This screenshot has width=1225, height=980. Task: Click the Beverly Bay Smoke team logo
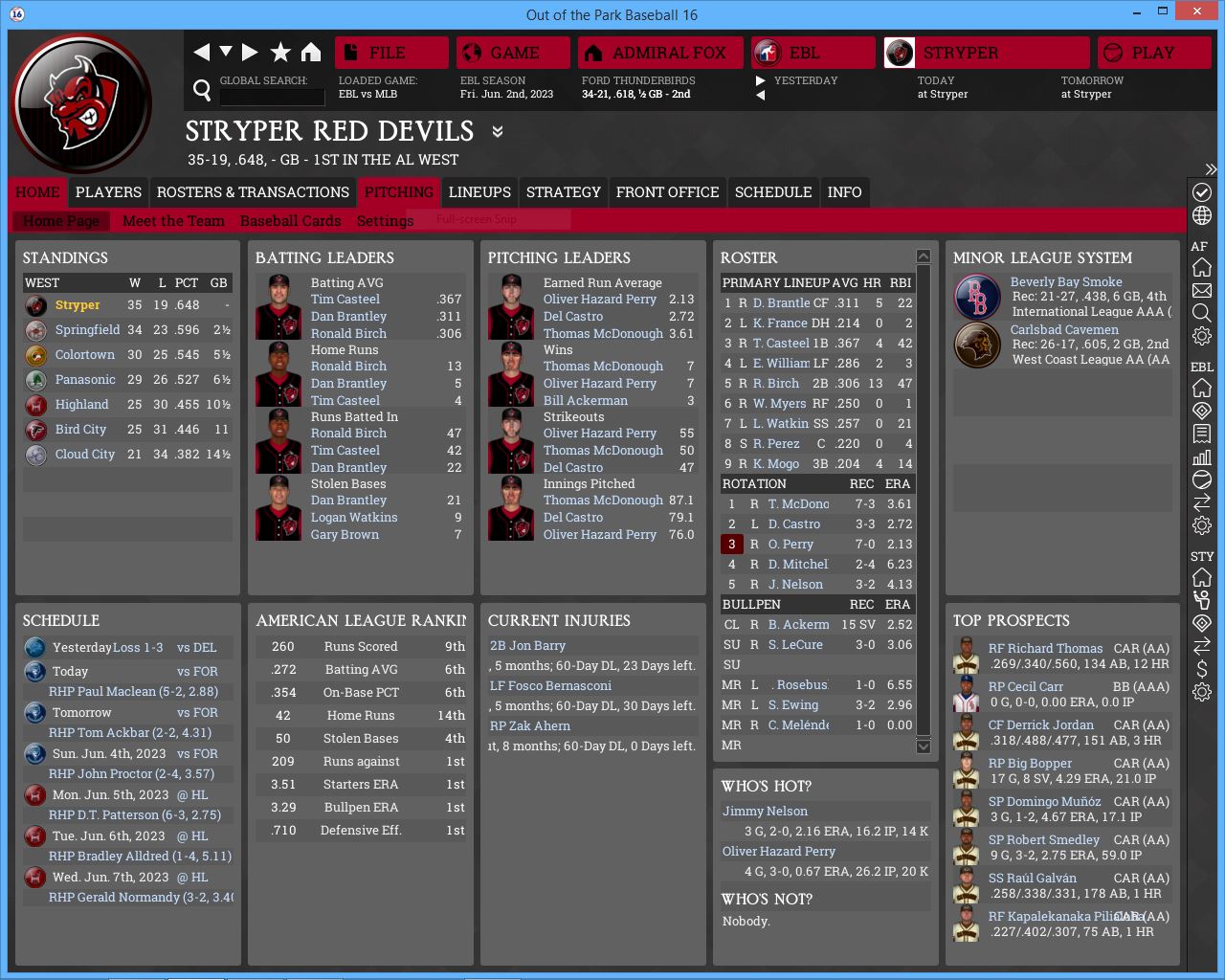tap(977, 298)
